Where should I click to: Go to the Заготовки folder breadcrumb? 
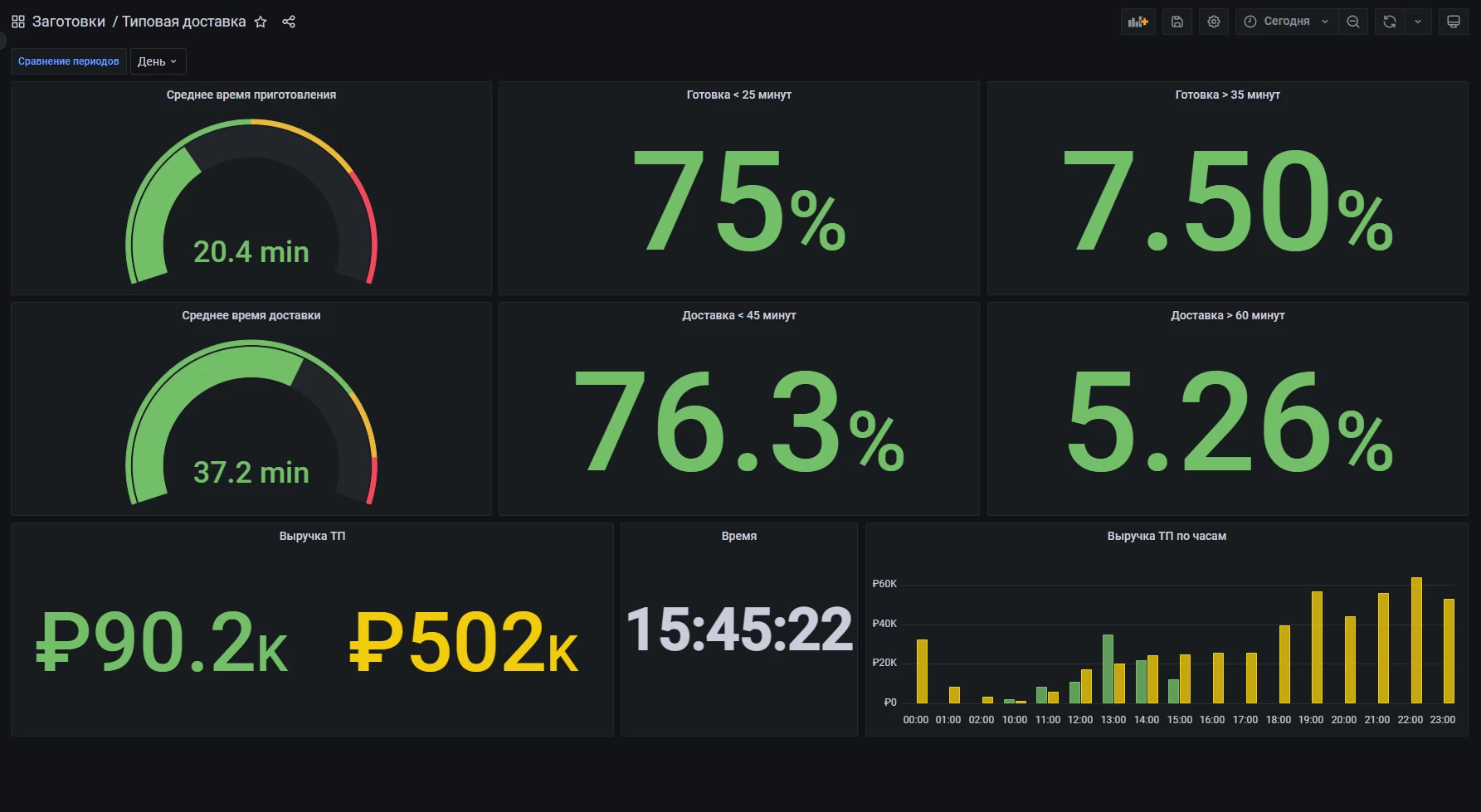point(69,22)
